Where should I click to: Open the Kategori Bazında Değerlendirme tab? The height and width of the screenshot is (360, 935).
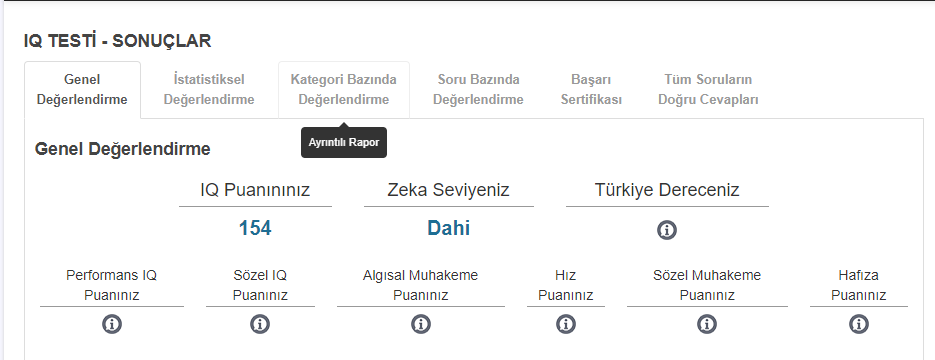[343, 89]
